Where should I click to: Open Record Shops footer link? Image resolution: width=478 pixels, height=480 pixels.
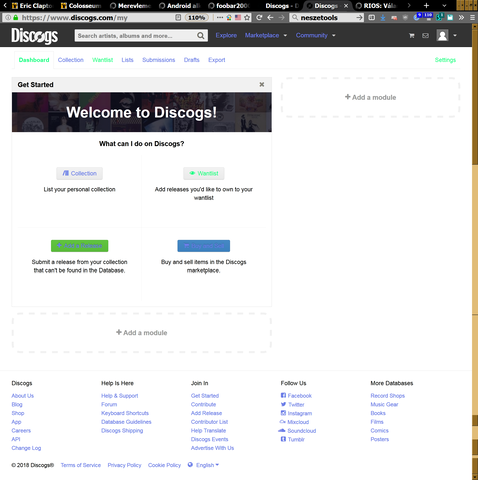(388, 396)
